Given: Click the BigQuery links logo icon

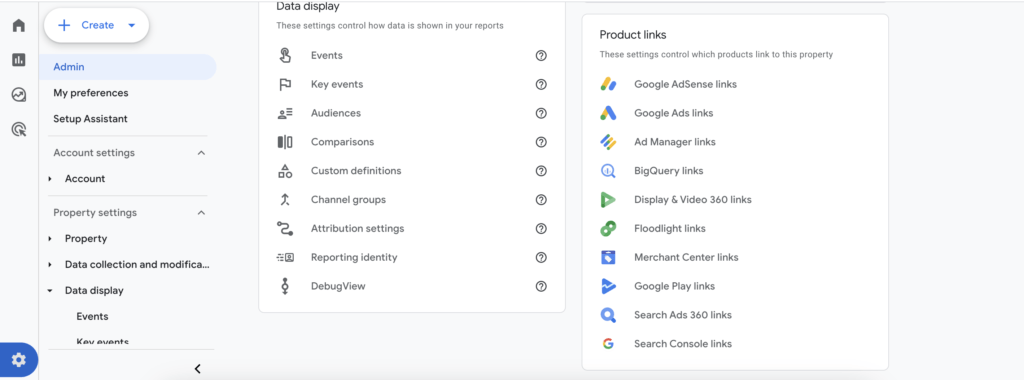Looking at the screenshot, I should coord(608,171).
